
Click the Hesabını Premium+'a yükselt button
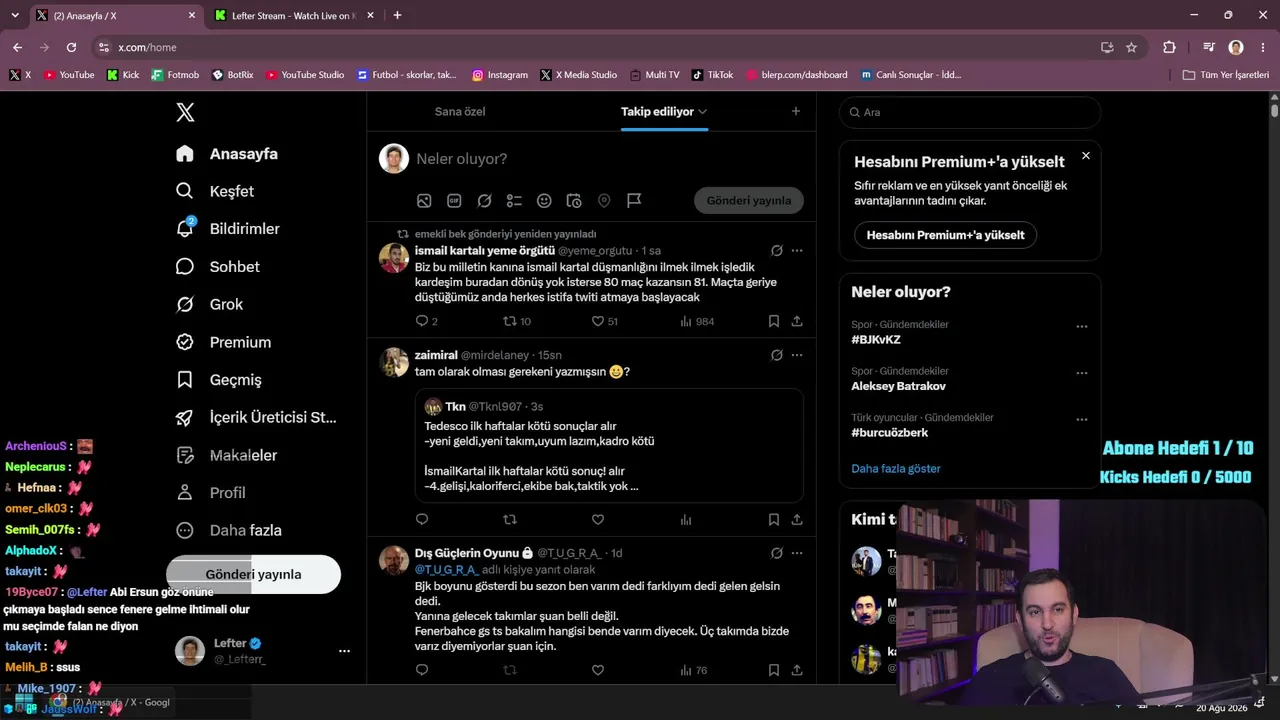tap(945, 235)
